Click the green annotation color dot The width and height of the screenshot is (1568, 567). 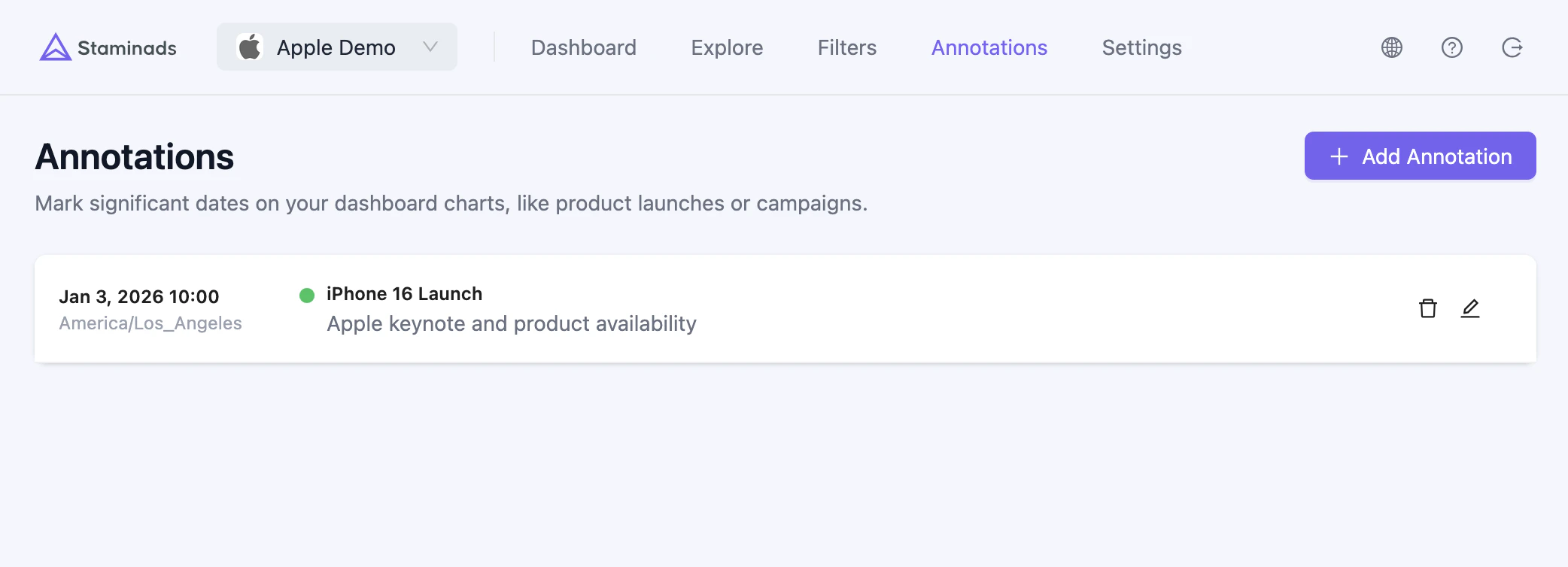(x=307, y=296)
